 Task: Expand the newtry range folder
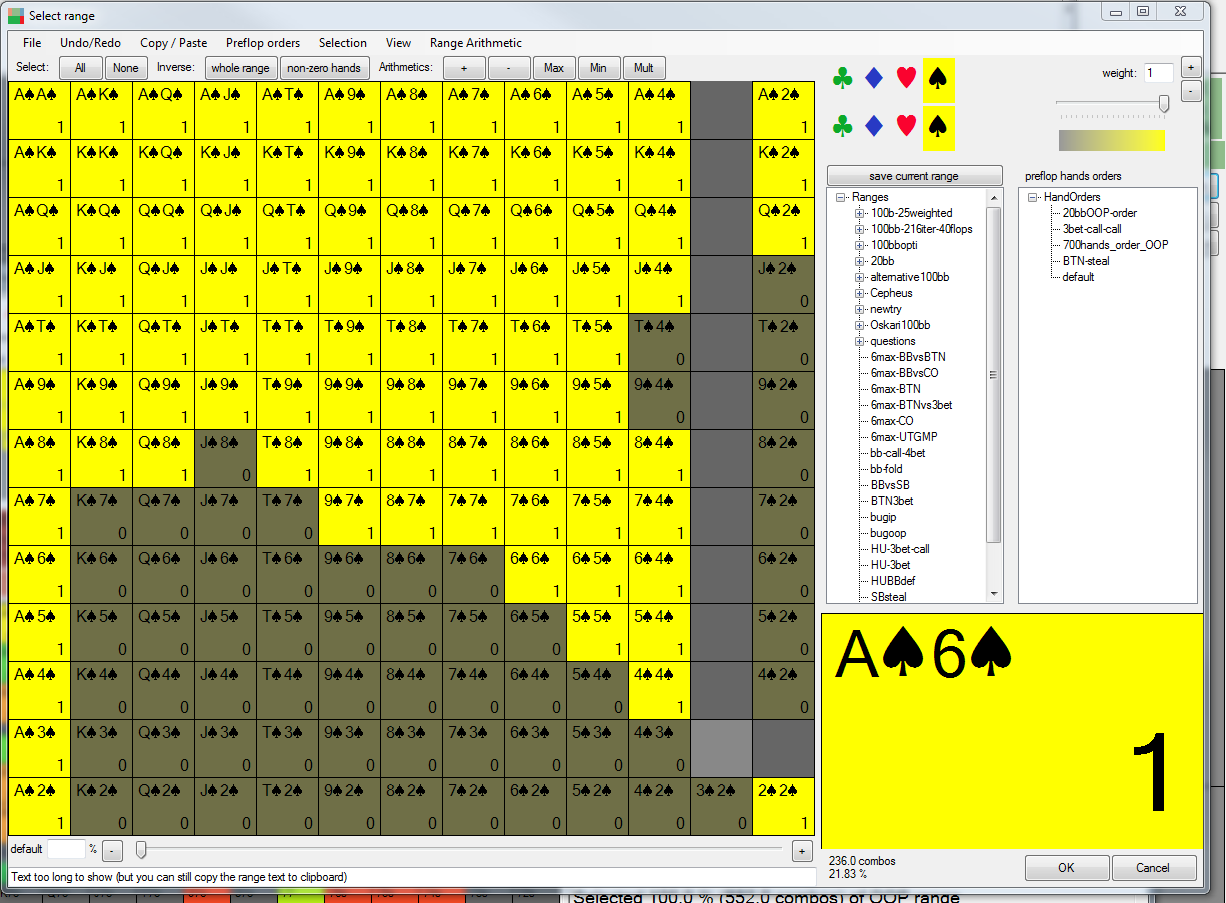[x=859, y=309]
